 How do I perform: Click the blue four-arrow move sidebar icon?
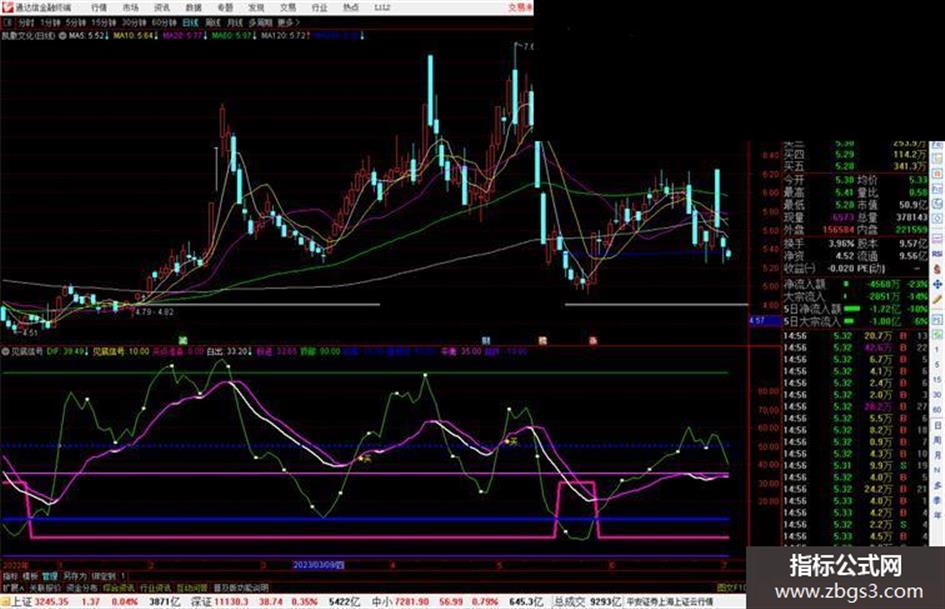[x=937, y=284]
